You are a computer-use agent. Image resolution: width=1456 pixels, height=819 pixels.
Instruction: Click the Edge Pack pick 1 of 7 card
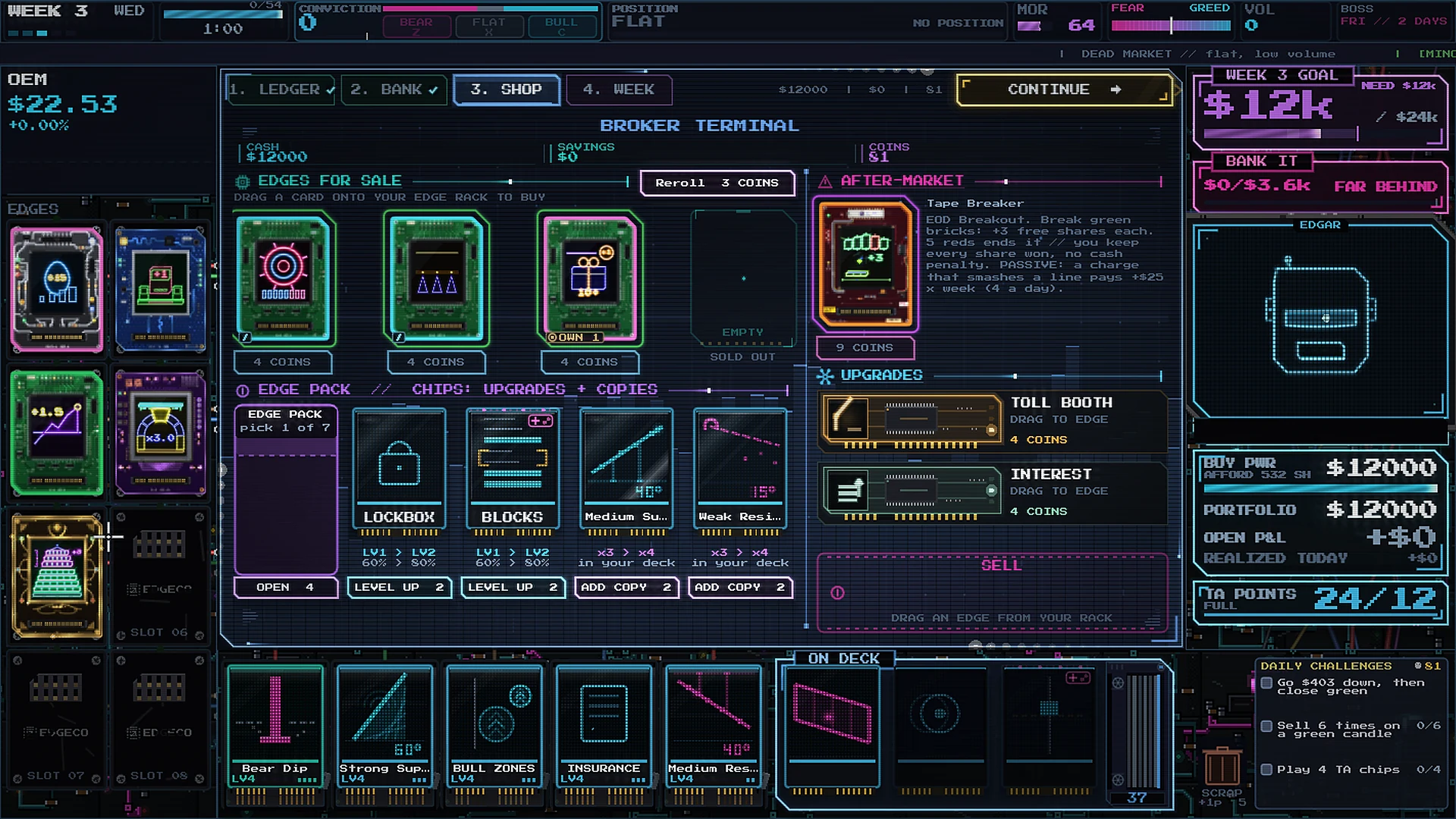(x=286, y=489)
